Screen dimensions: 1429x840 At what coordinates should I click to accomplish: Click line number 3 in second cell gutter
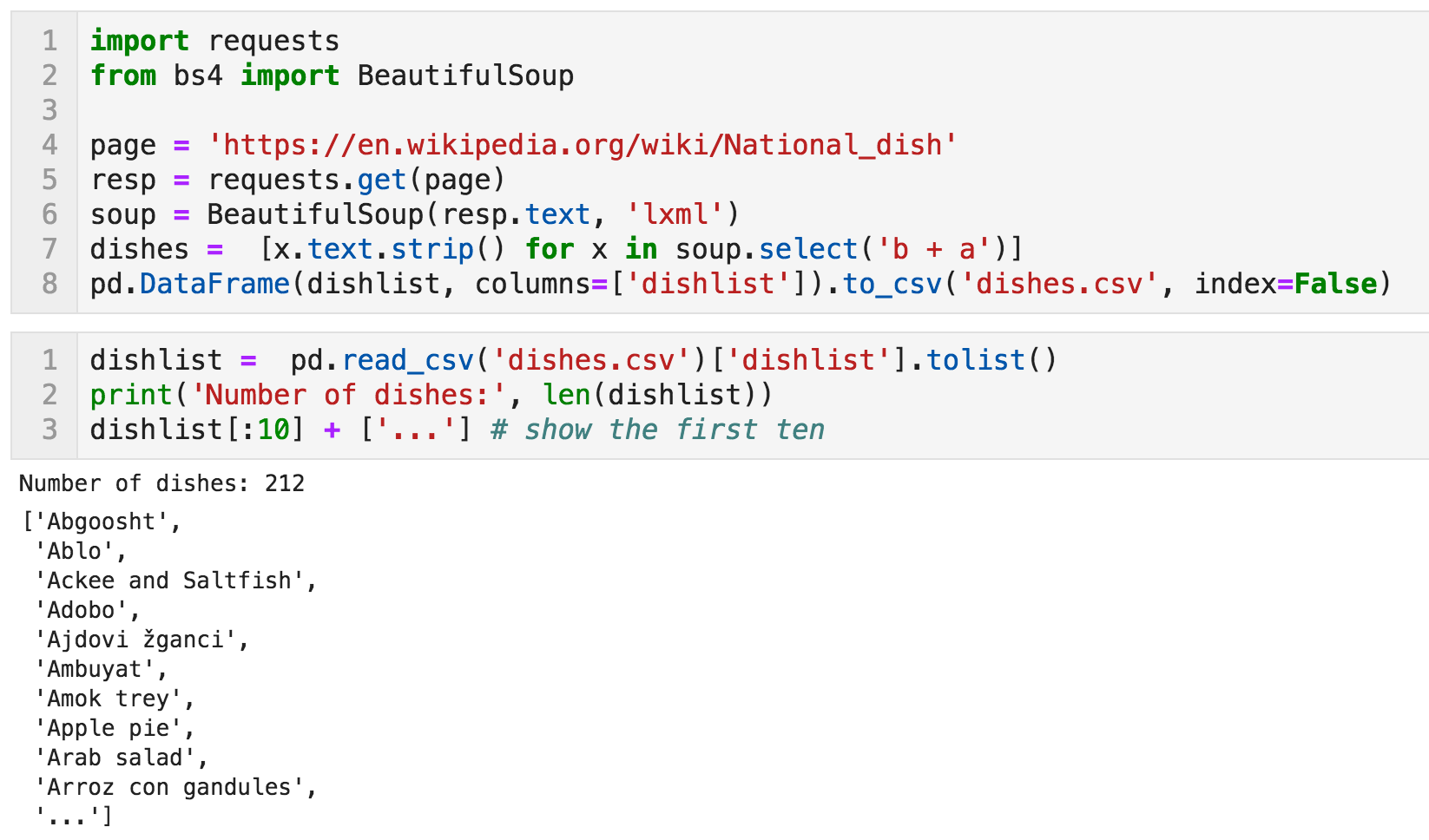tap(49, 430)
